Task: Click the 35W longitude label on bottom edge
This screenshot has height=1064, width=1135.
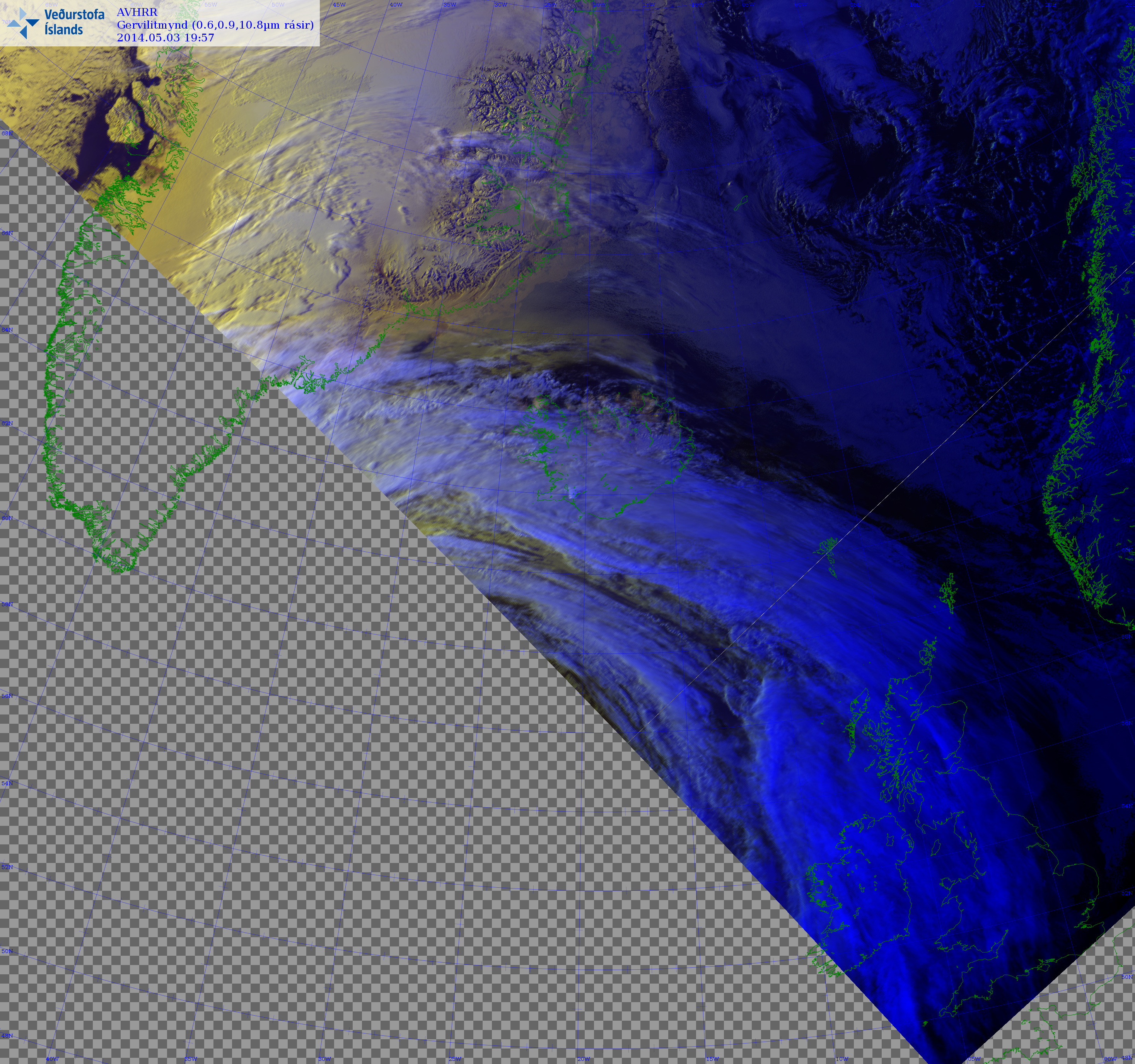Action: 191,1059
